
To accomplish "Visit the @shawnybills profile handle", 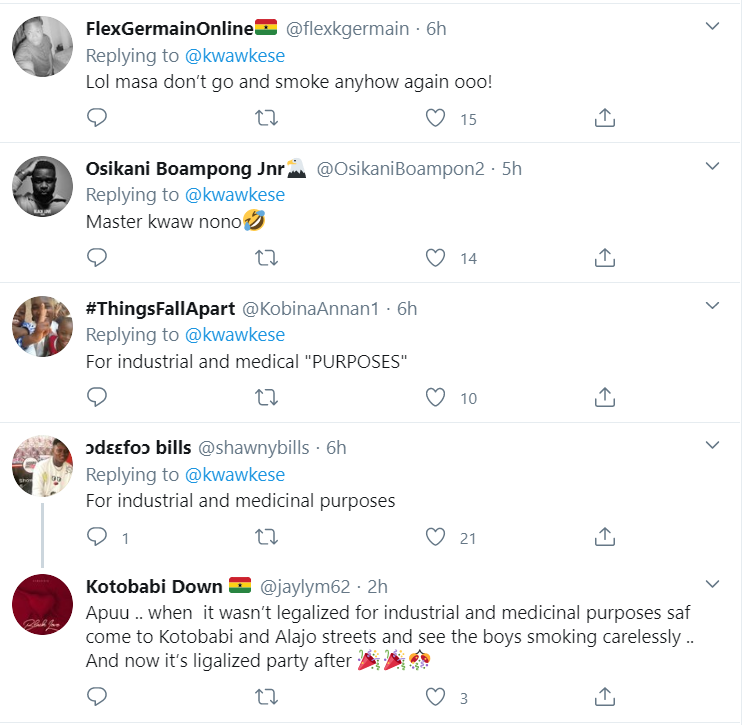I will point(254,448).
